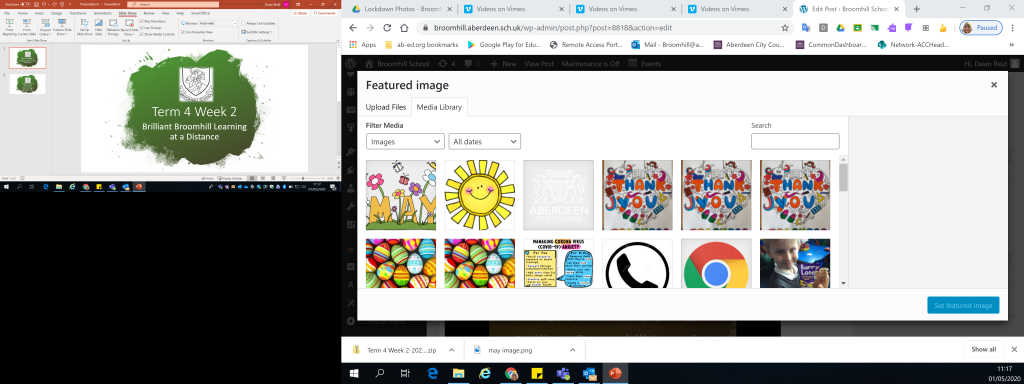Image resolution: width=1024 pixels, height=384 pixels.
Task: Toggle Play Narrations checkbox
Action: coord(142,22)
